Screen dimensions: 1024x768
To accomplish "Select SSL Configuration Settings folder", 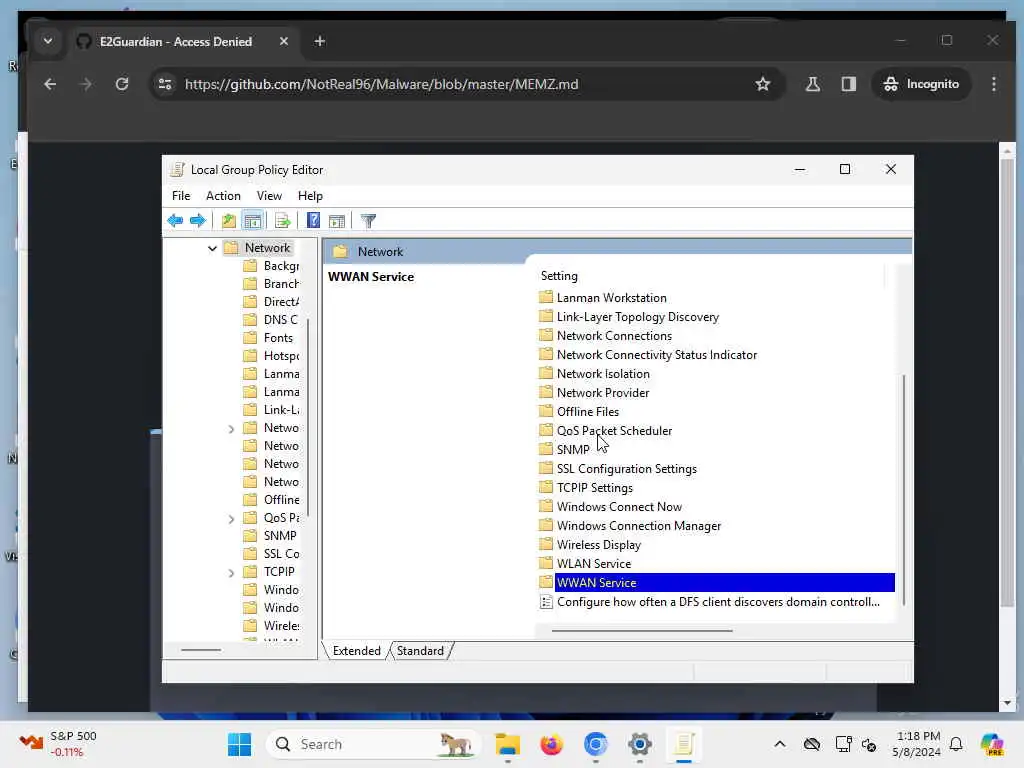I will point(626,469).
